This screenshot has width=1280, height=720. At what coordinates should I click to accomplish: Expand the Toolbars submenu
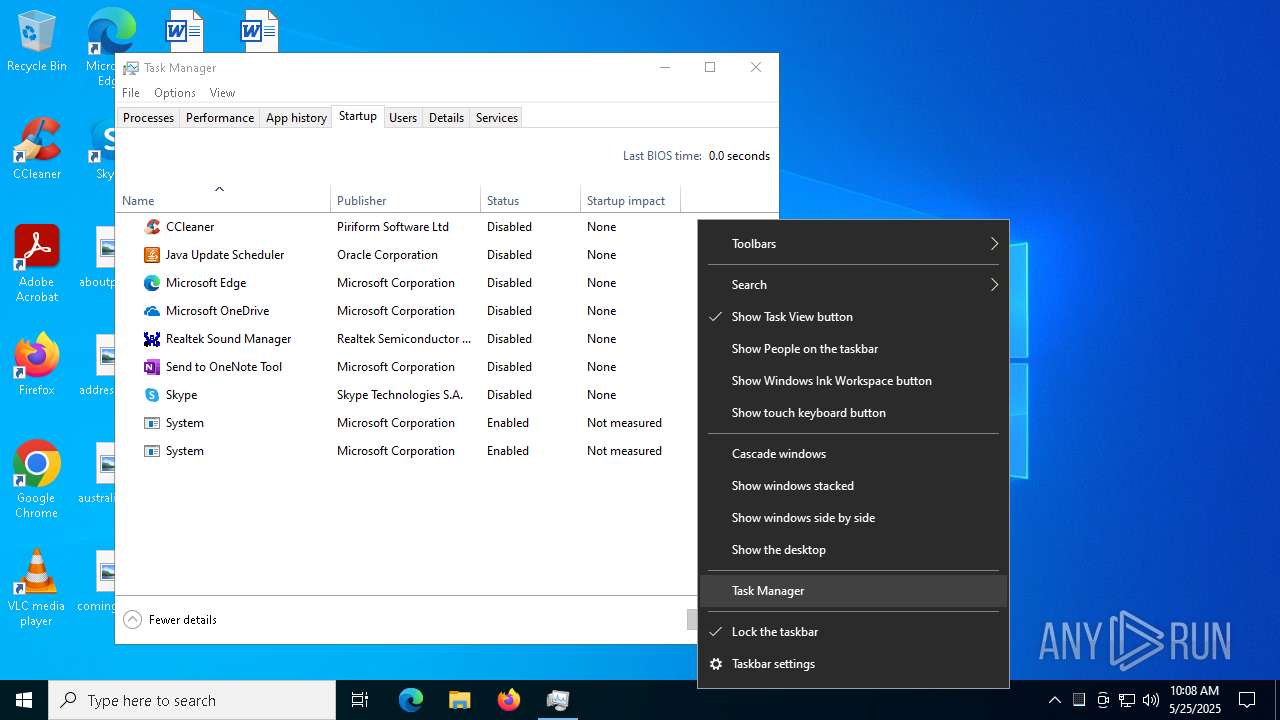click(853, 244)
